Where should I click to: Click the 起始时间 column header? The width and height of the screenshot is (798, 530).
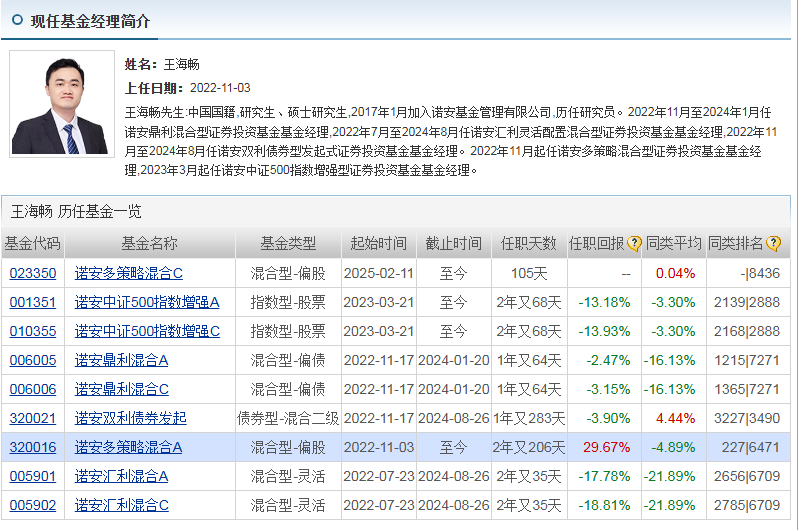tap(379, 243)
